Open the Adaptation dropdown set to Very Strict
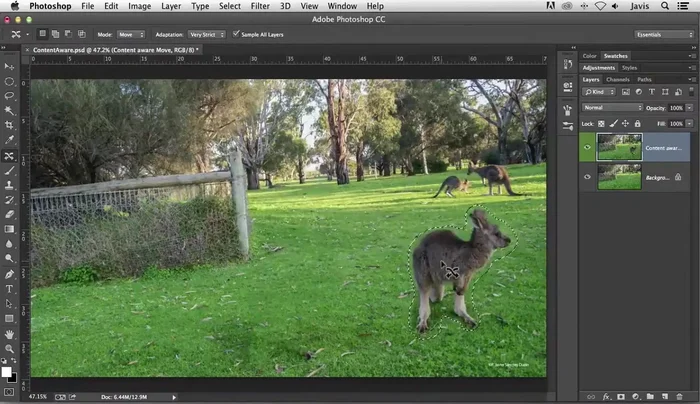The width and height of the screenshot is (700, 404). point(204,33)
